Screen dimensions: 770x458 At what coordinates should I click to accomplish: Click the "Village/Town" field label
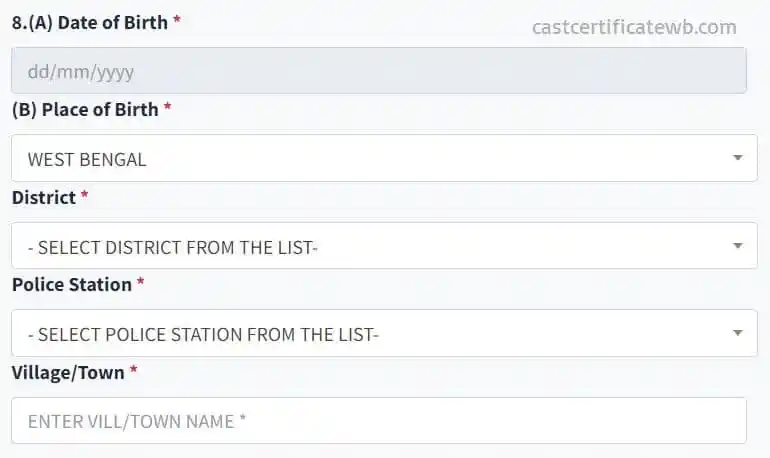[67, 372]
